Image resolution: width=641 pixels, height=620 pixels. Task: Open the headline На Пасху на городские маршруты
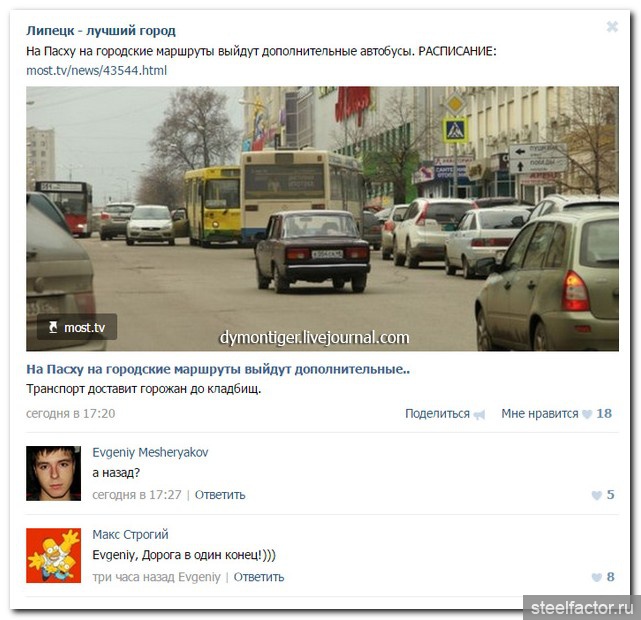[218, 369]
